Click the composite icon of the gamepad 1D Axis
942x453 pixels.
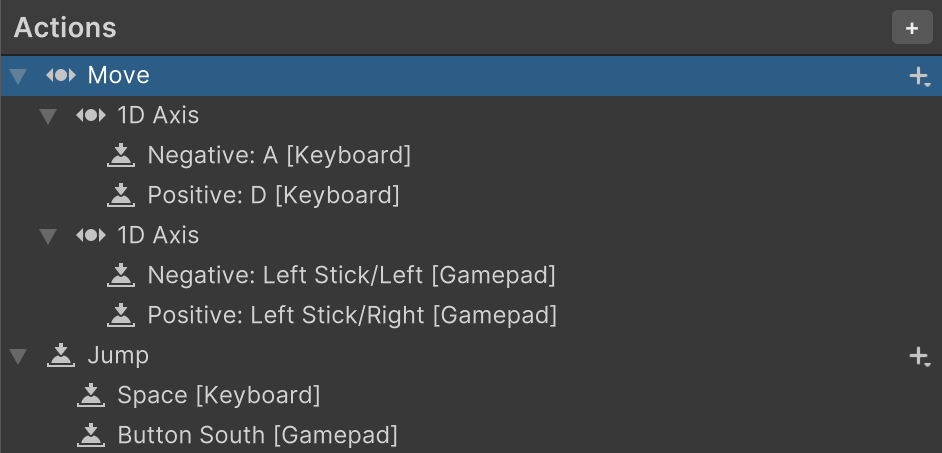pos(91,236)
